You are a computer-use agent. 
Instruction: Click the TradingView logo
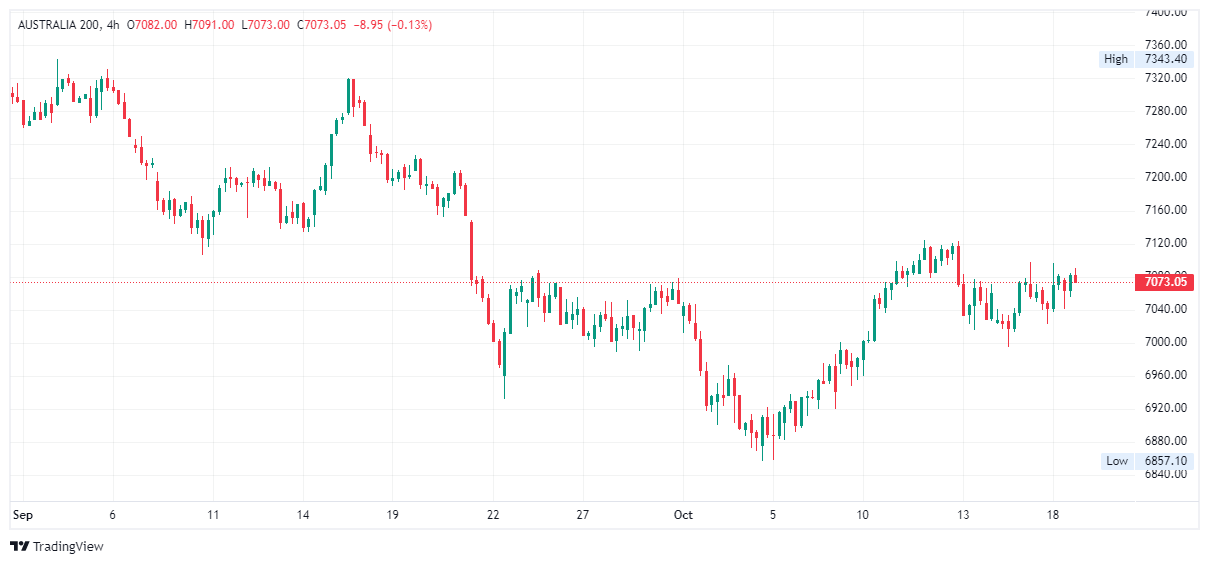point(57,546)
